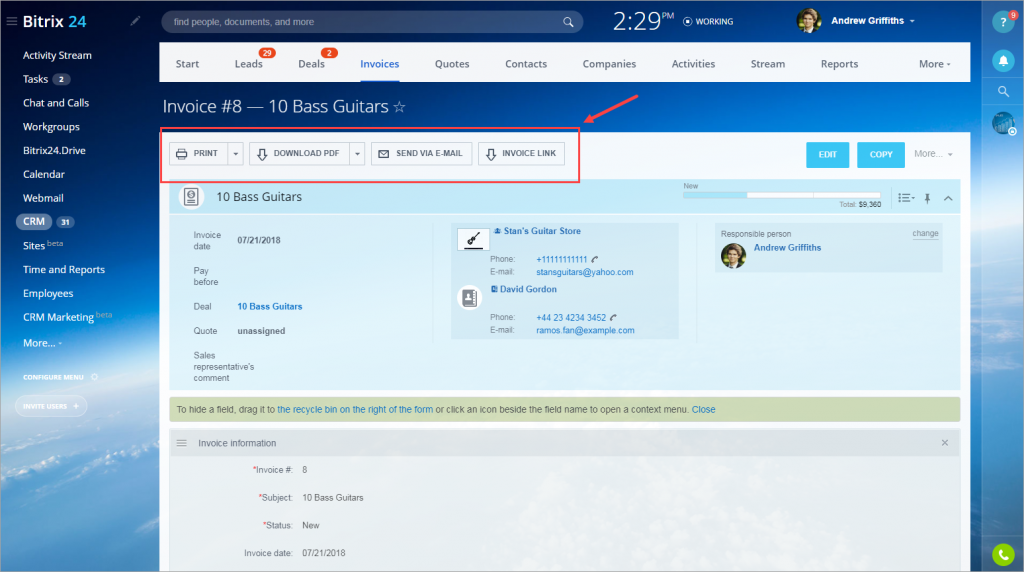Expand the More... item in left sidebar
1024x572 pixels.
click(x=42, y=343)
